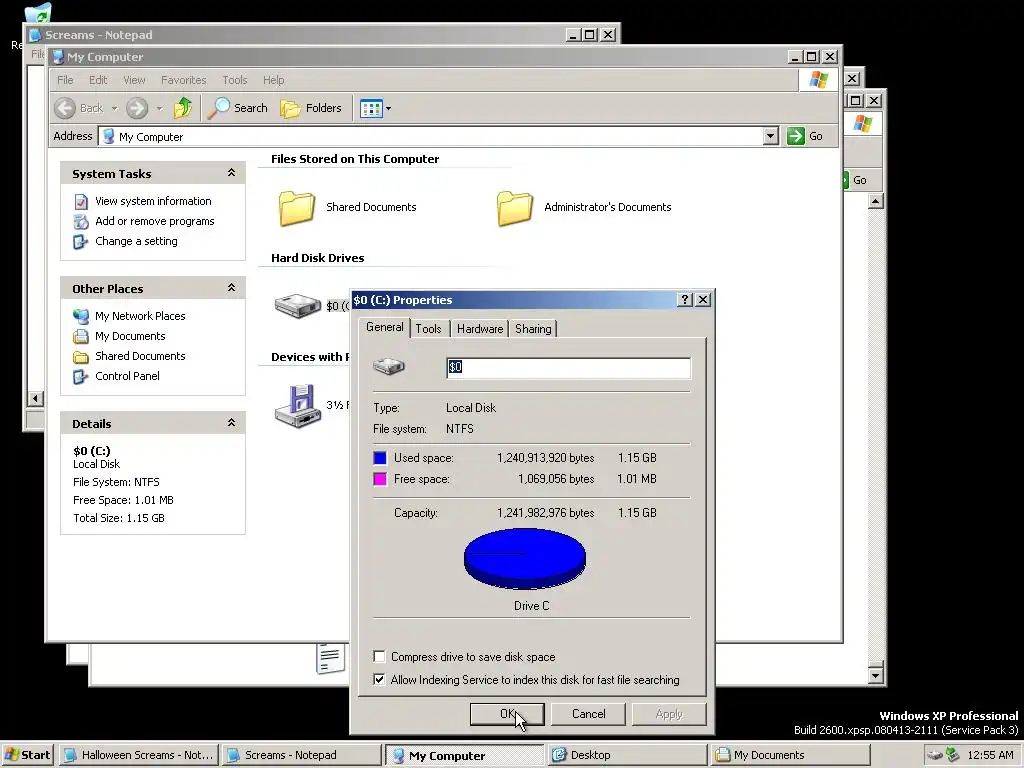1024x768 pixels.
Task: Open the Address bar dropdown arrow
Action: tap(771, 136)
